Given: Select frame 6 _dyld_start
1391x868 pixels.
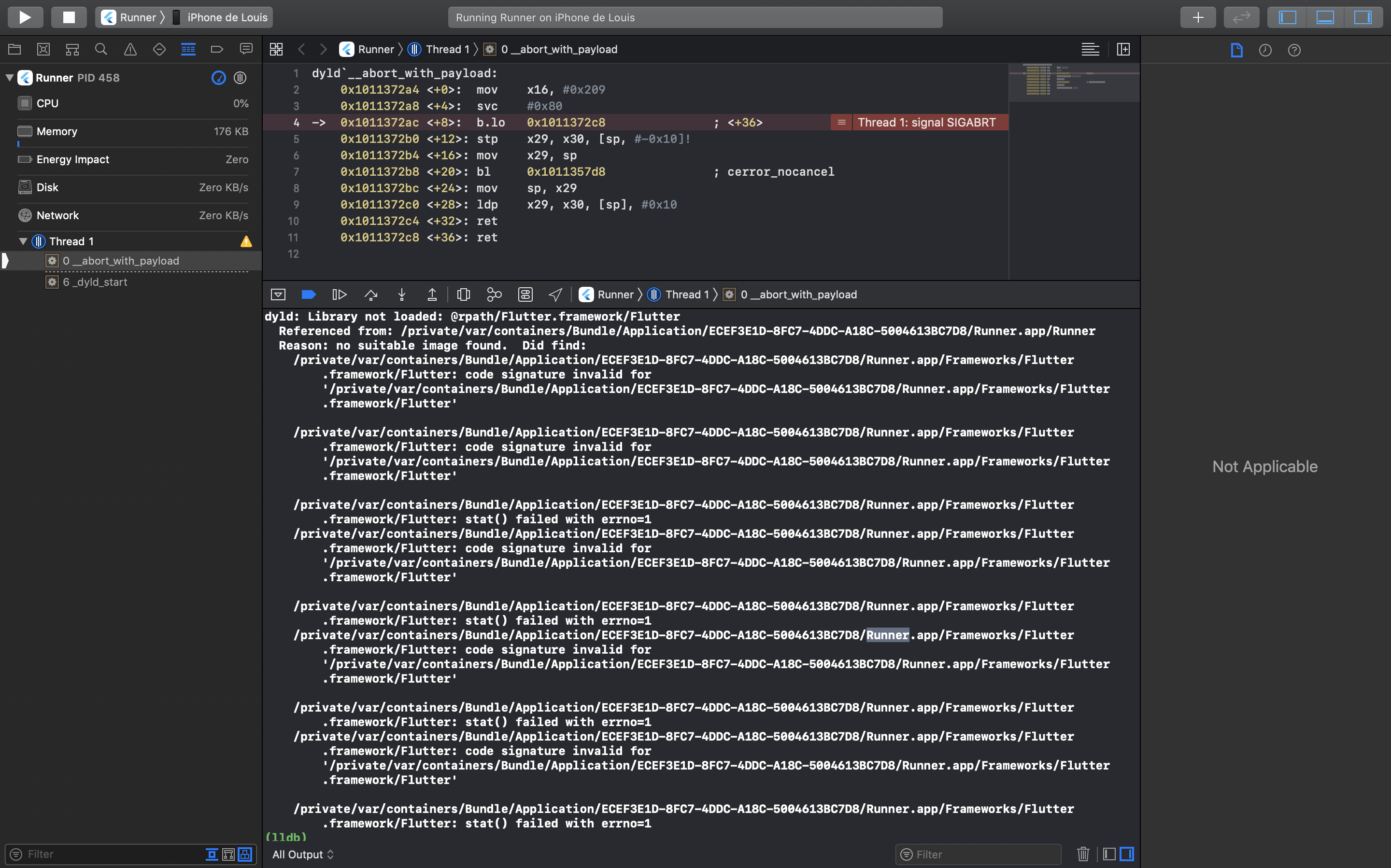Looking at the screenshot, I should (131, 282).
